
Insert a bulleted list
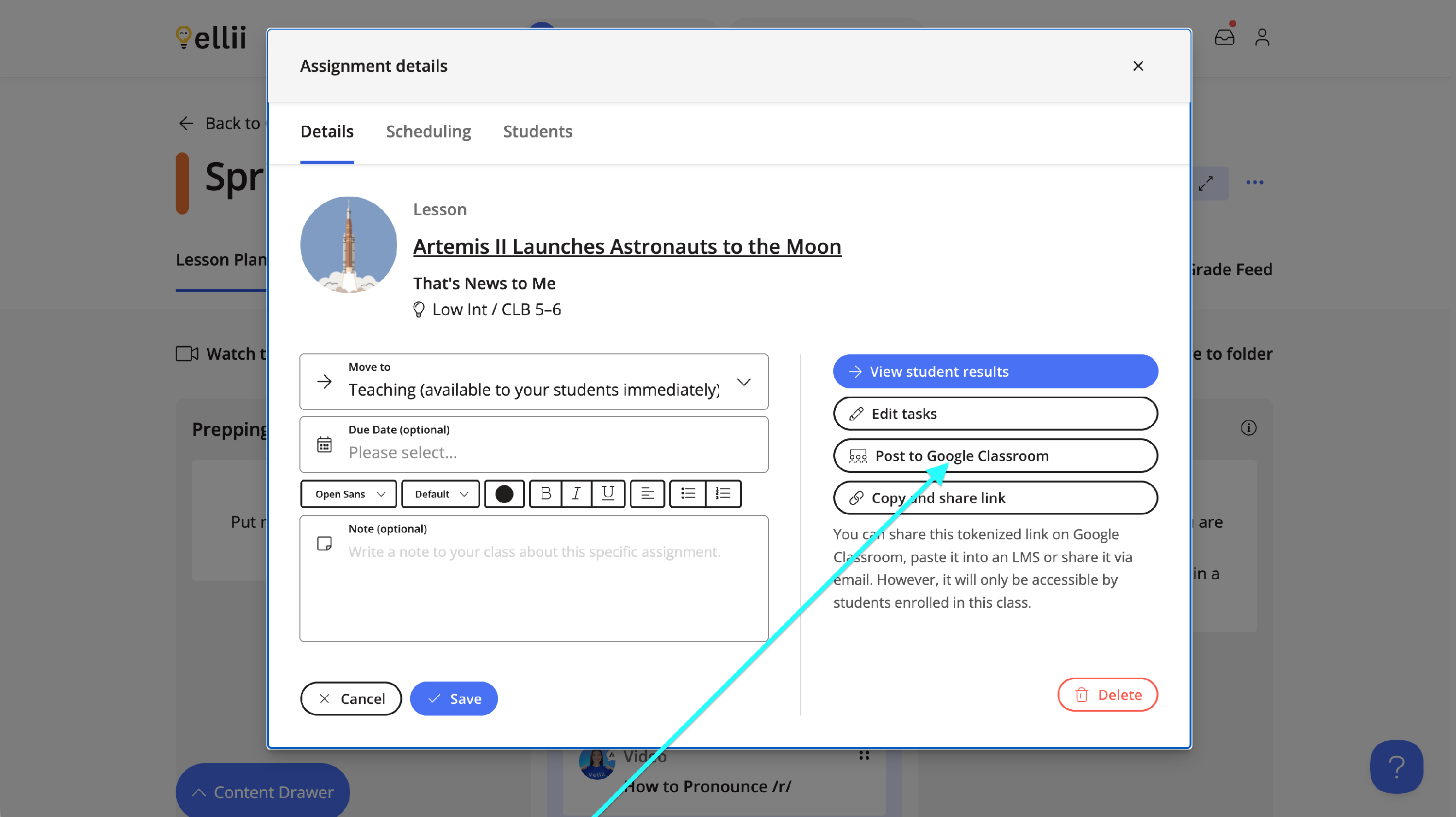687,494
